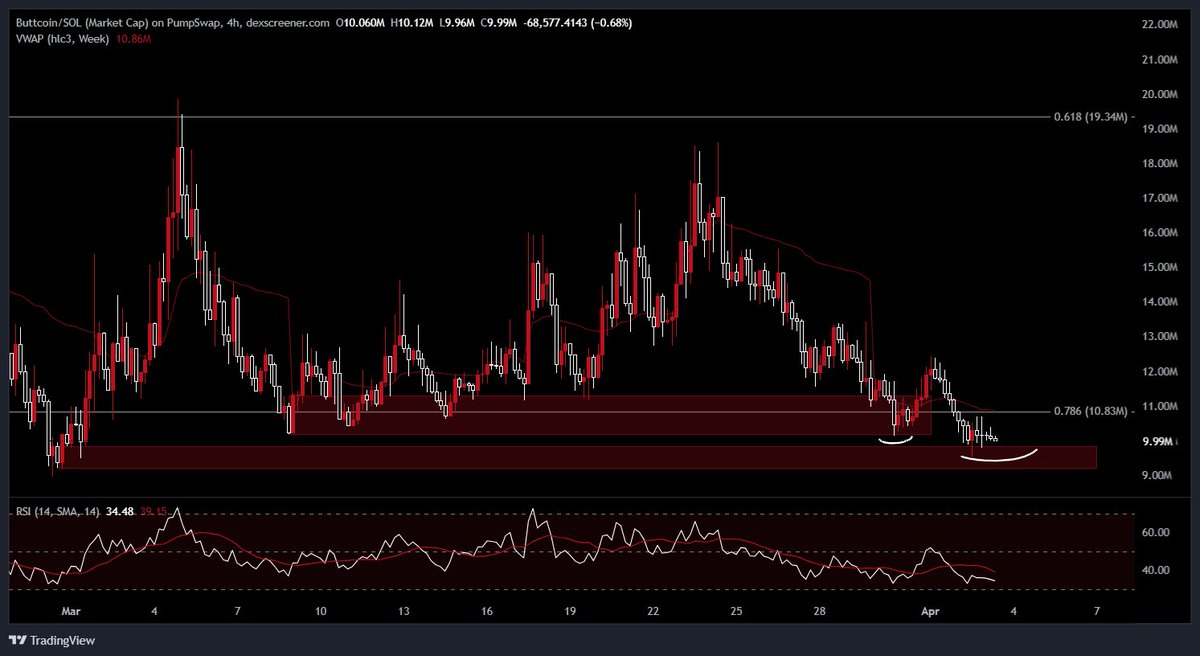The image size is (1200, 656).
Task: Click the 16 date label on time axis
Action: (x=486, y=609)
